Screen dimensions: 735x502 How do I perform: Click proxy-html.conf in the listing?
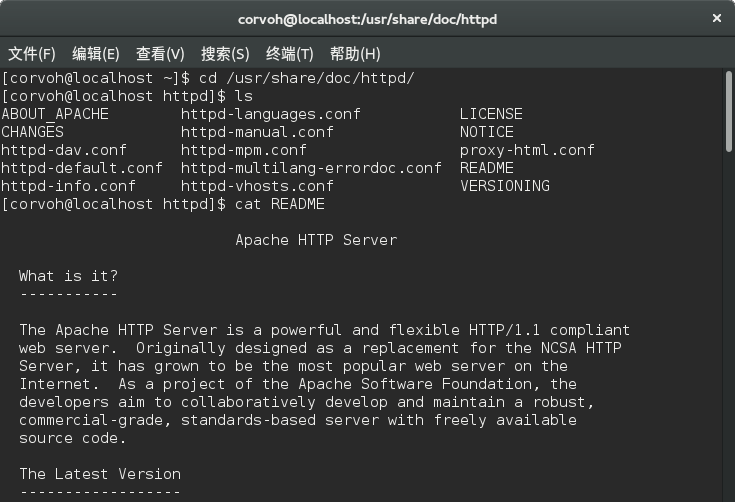coord(527,150)
